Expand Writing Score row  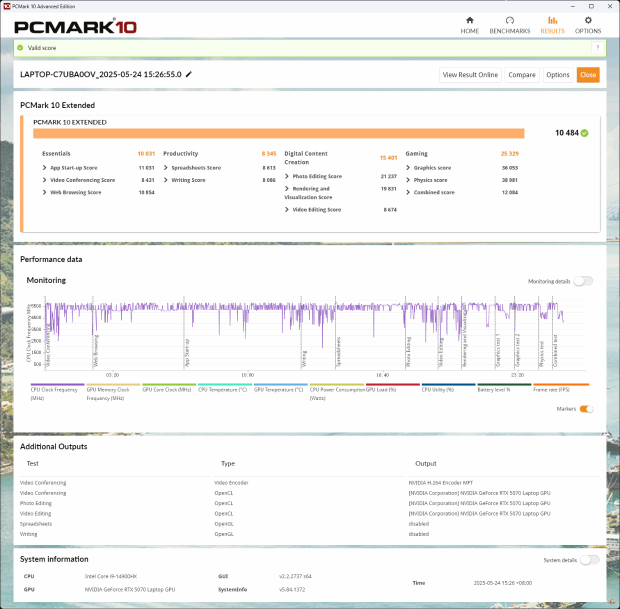pyautogui.click(x=166, y=180)
